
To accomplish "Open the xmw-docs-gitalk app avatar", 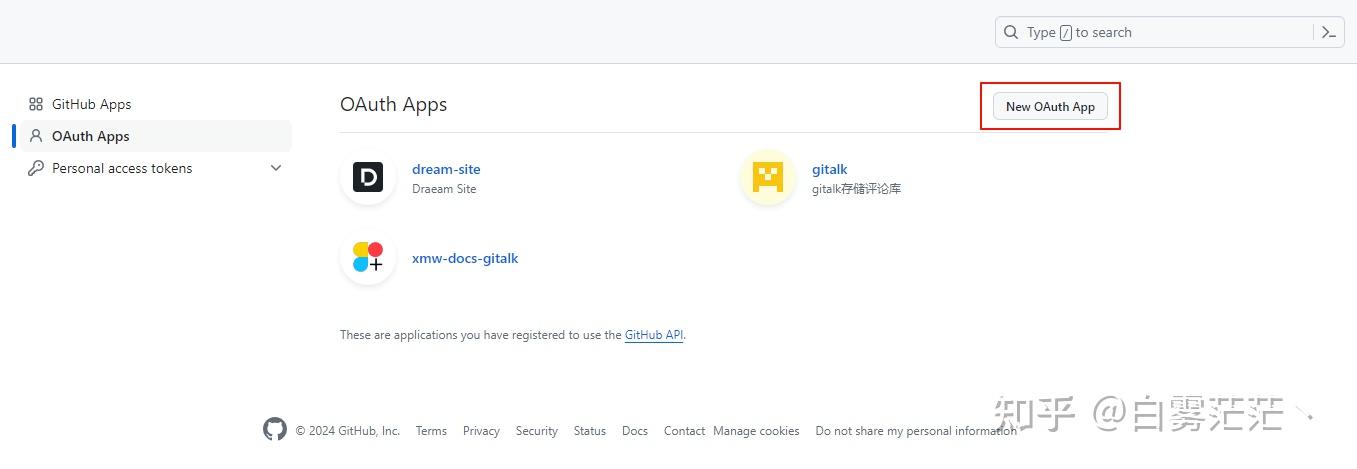I will coord(368,257).
